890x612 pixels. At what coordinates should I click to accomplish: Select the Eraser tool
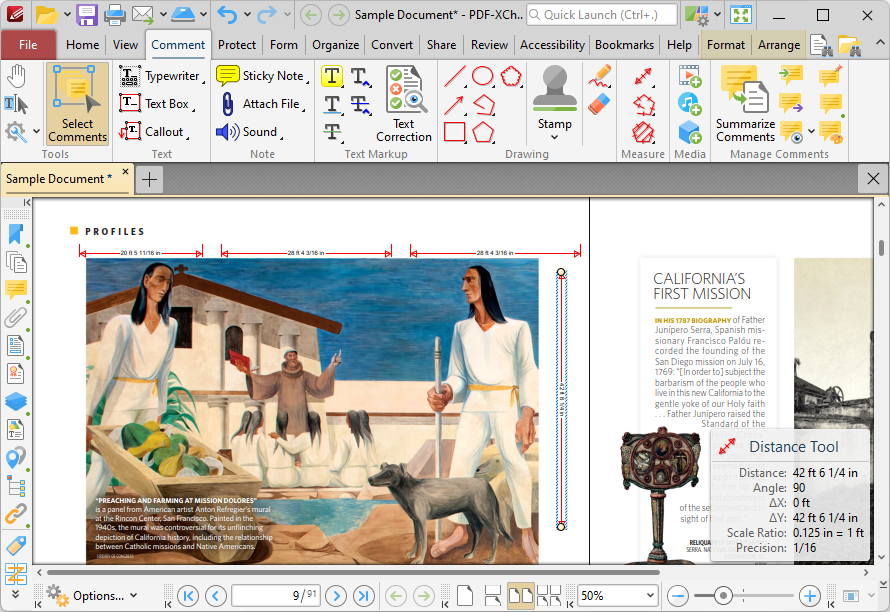click(x=599, y=104)
